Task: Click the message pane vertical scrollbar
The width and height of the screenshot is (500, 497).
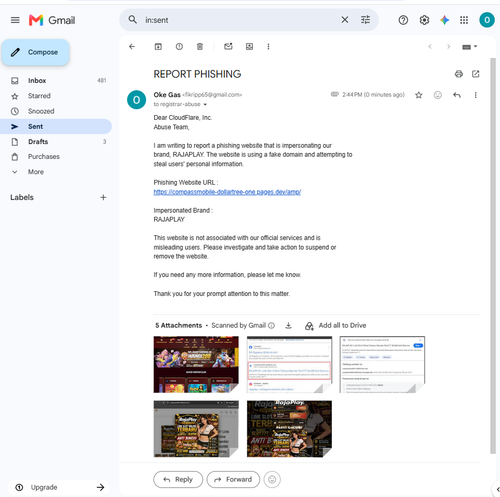Action: coord(493,256)
